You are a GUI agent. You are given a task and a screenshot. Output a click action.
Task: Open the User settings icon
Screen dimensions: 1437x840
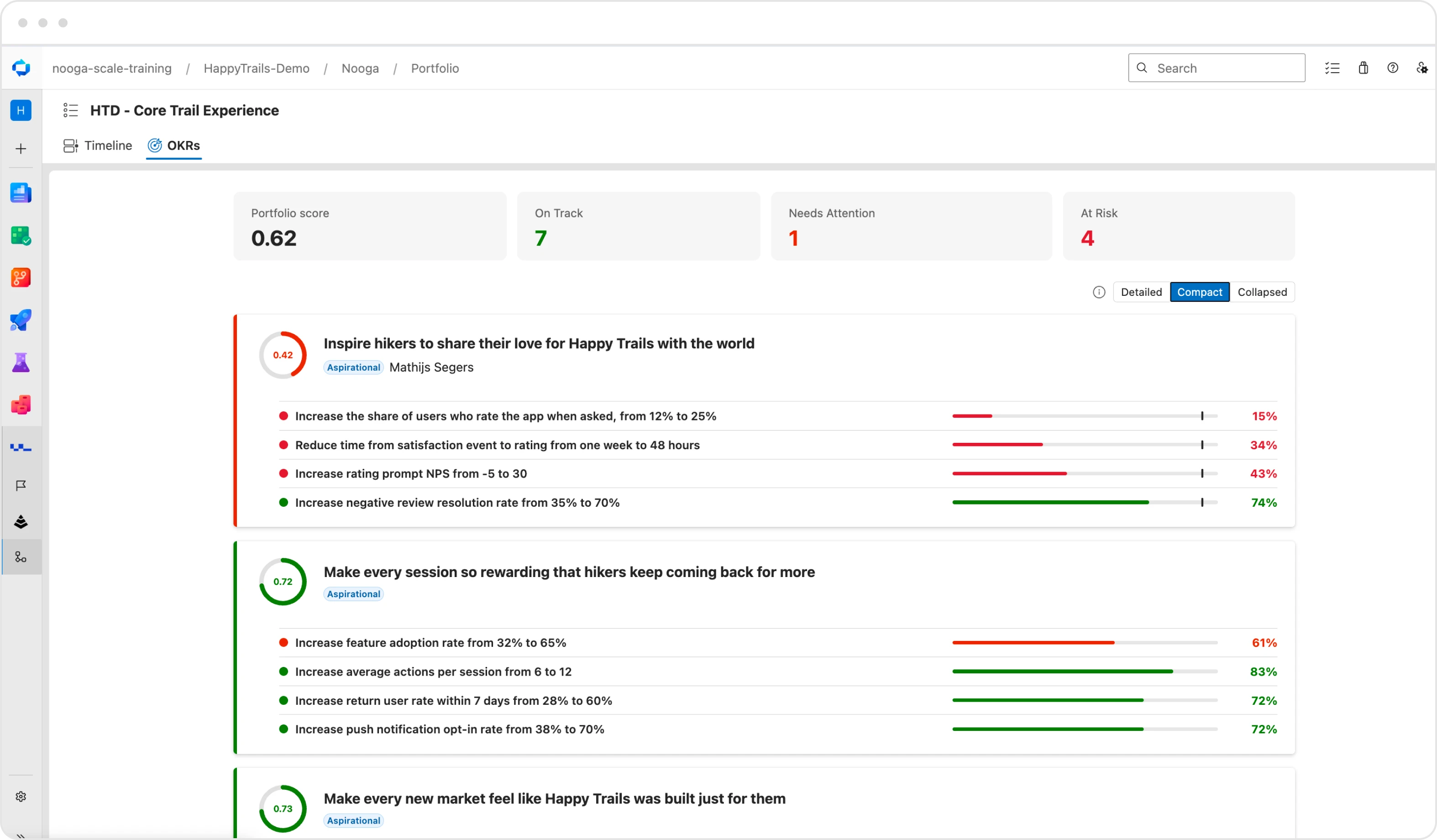(x=1422, y=68)
